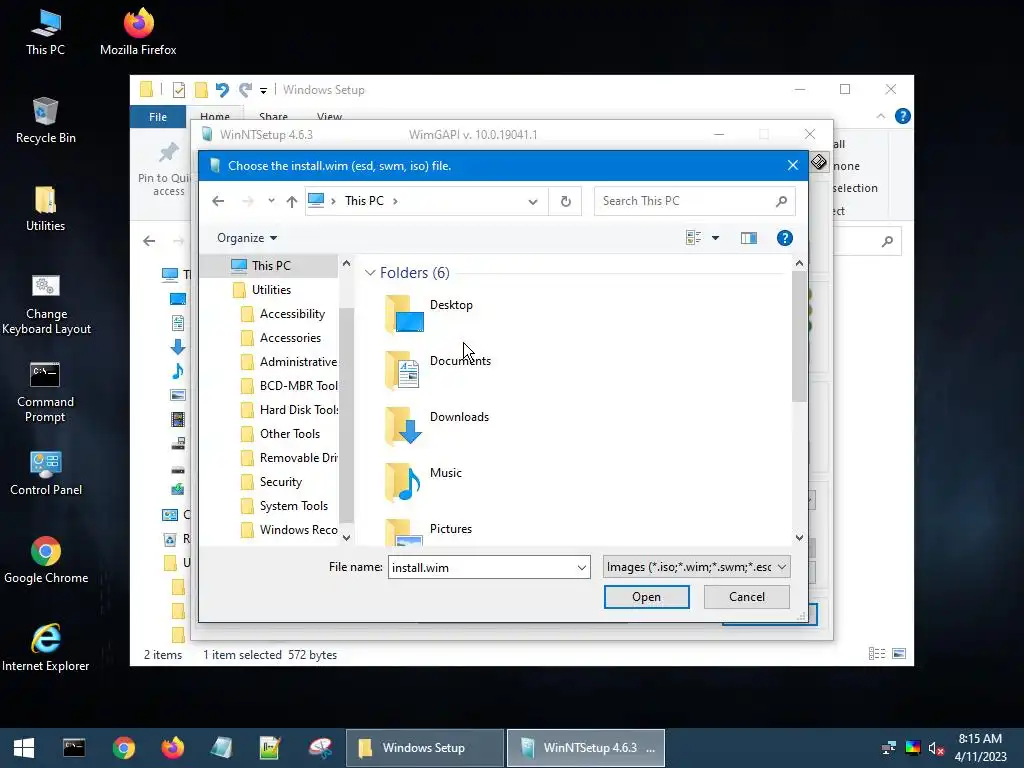
Task: Open view options dropdown arrow
Action: click(x=716, y=238)
